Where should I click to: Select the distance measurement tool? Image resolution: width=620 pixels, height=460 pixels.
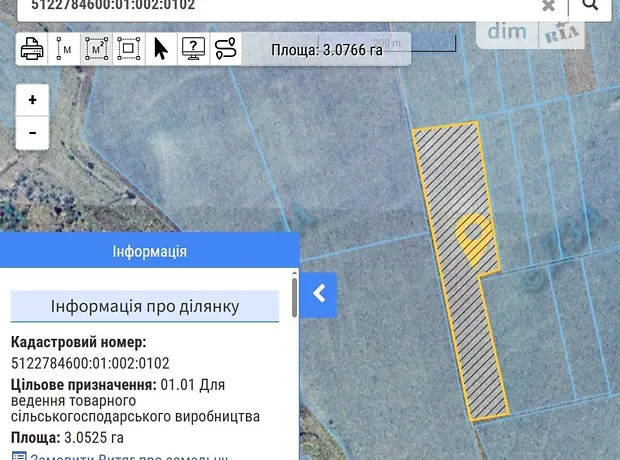tap(65, 48)
